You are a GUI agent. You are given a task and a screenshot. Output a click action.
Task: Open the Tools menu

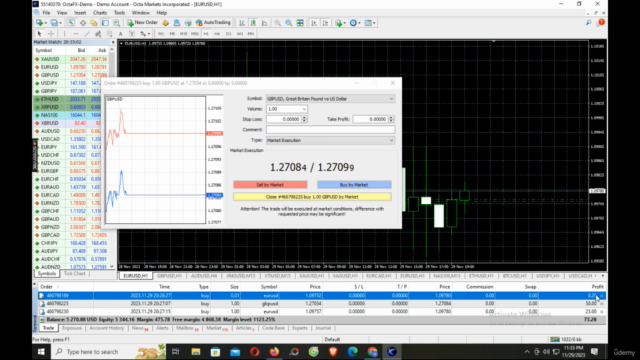click(119, 13)
